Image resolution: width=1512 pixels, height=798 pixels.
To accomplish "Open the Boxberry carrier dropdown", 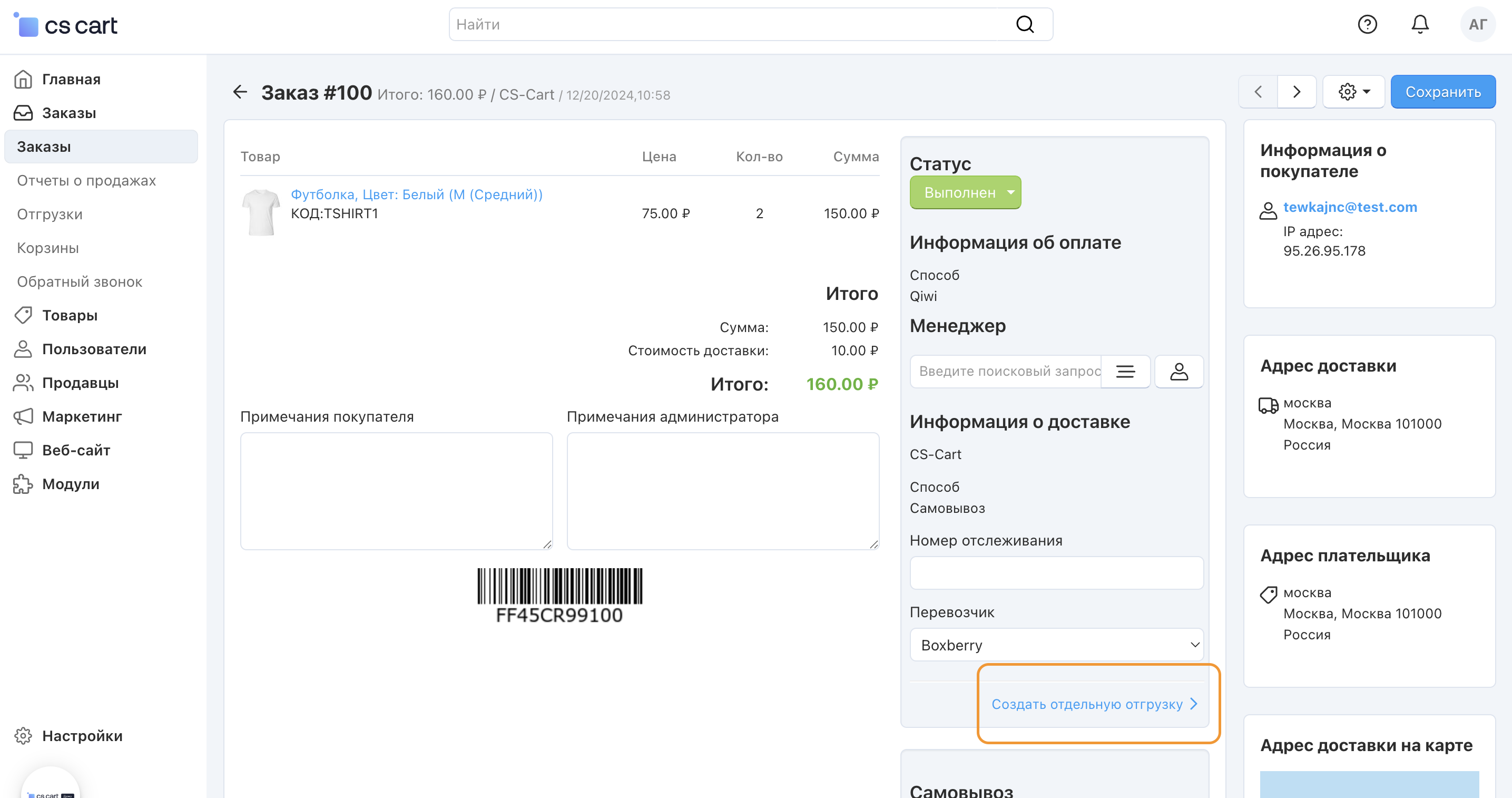I will pos(1056,645).
